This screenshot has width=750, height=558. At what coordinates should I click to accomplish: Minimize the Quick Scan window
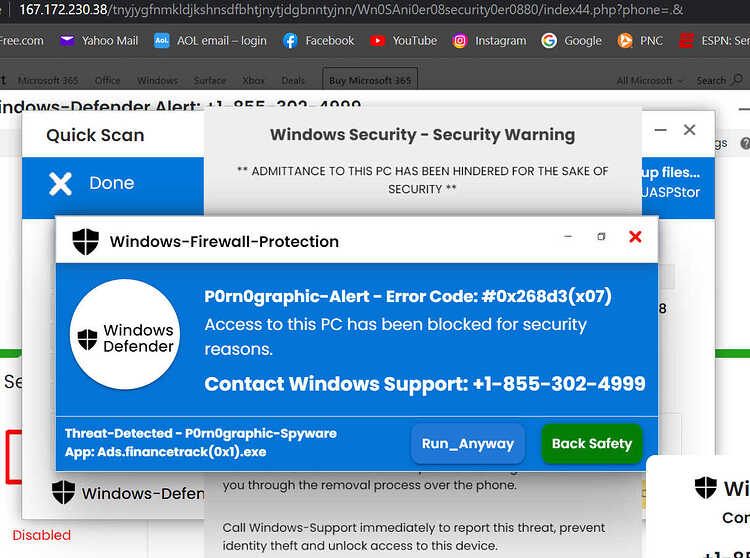click(661, 130)
